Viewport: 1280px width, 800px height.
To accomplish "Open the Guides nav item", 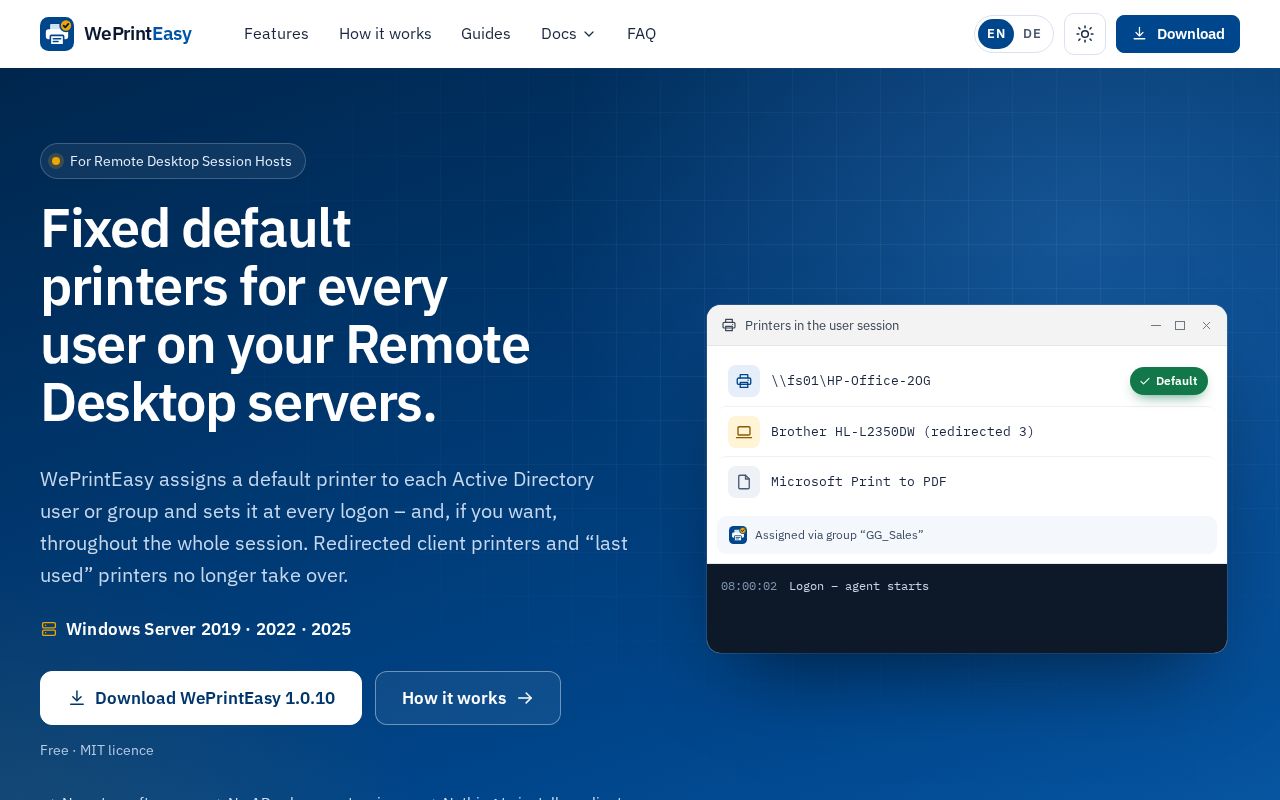I will click(x=486, y=34).
